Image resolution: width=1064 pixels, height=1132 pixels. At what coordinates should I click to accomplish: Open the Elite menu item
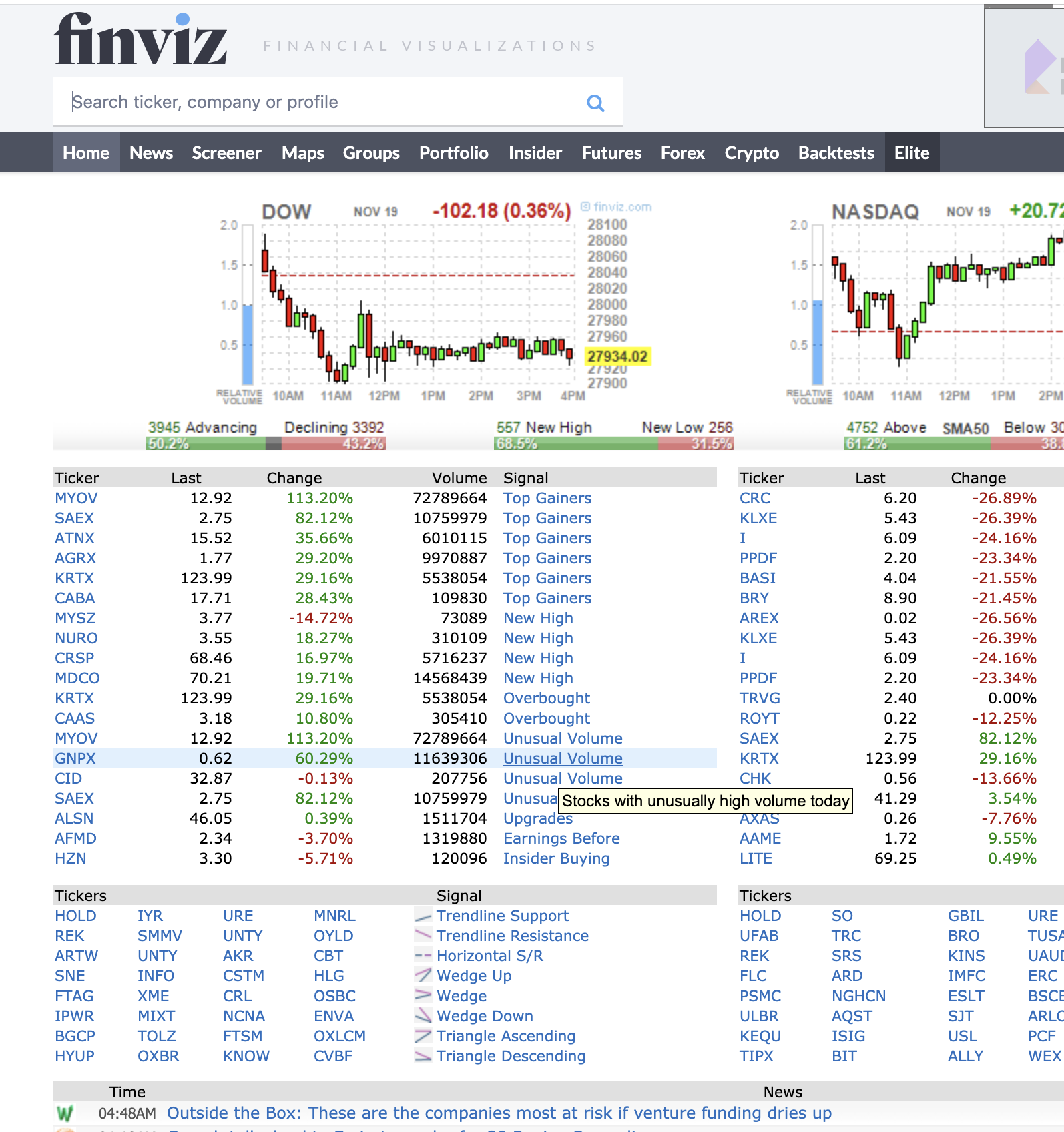tap(911, 153)
